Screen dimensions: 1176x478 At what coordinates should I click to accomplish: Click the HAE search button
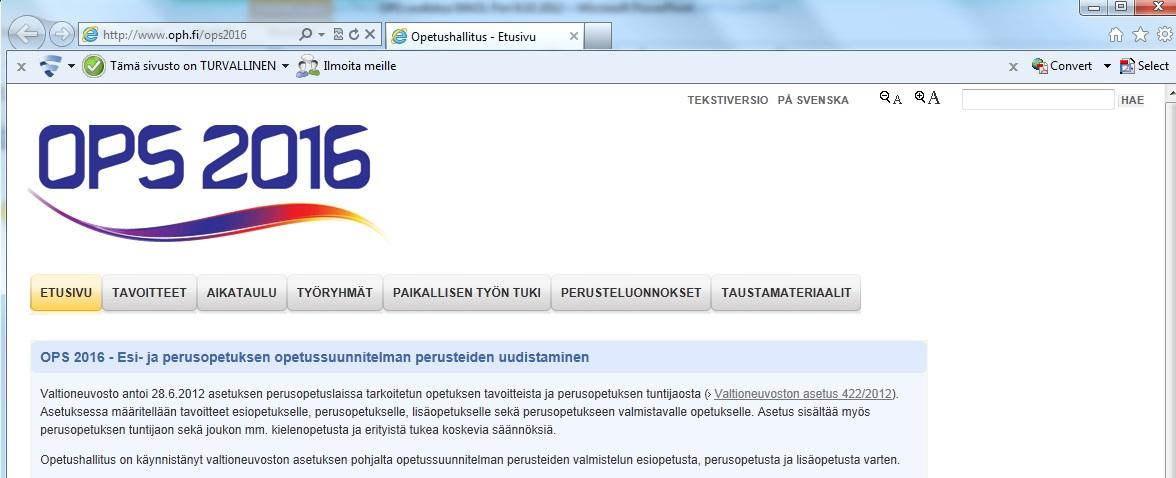pos(1132,100)
